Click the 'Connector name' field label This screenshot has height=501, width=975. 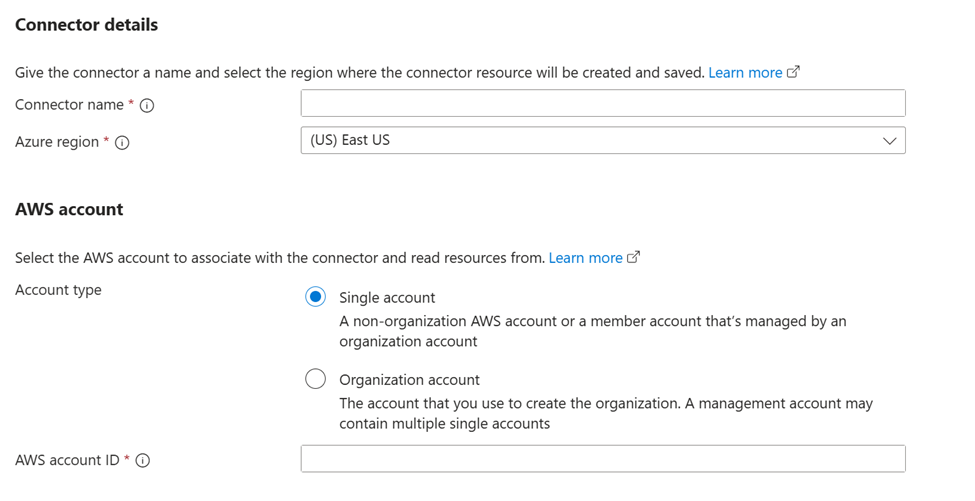point(69,105)
